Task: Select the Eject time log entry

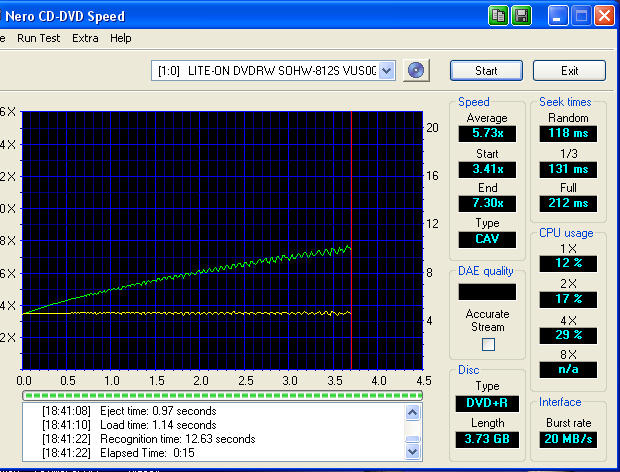Action: point(129,411)
